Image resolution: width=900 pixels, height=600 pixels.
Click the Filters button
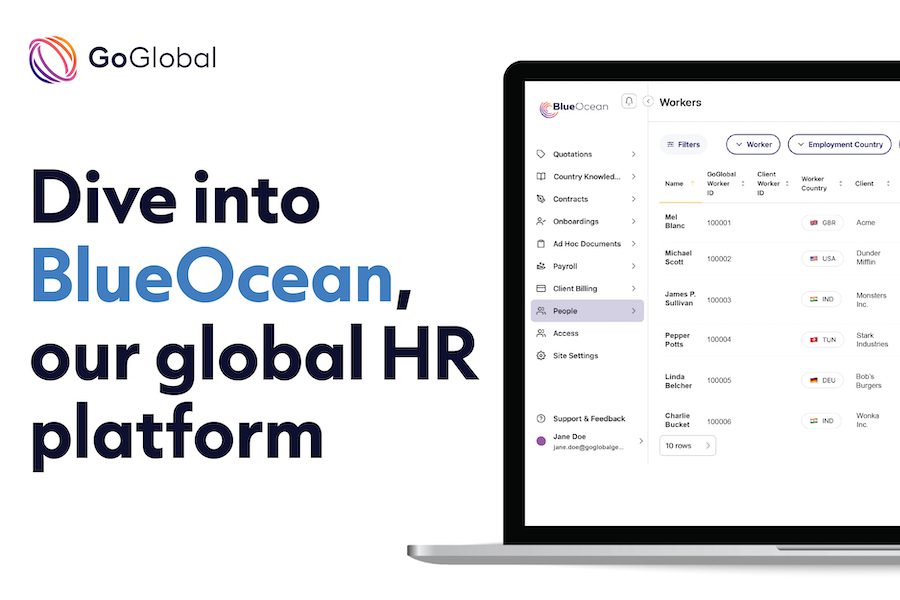(683, 144)
